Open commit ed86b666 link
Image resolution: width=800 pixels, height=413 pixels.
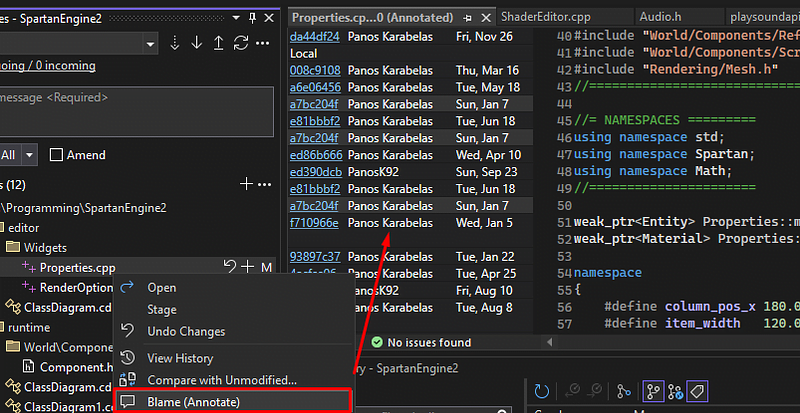(316, 155)
